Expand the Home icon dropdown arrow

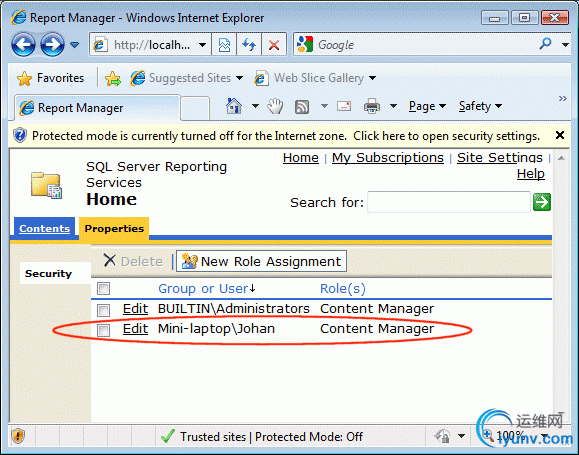pyautogui.click(x=255, y=106)
